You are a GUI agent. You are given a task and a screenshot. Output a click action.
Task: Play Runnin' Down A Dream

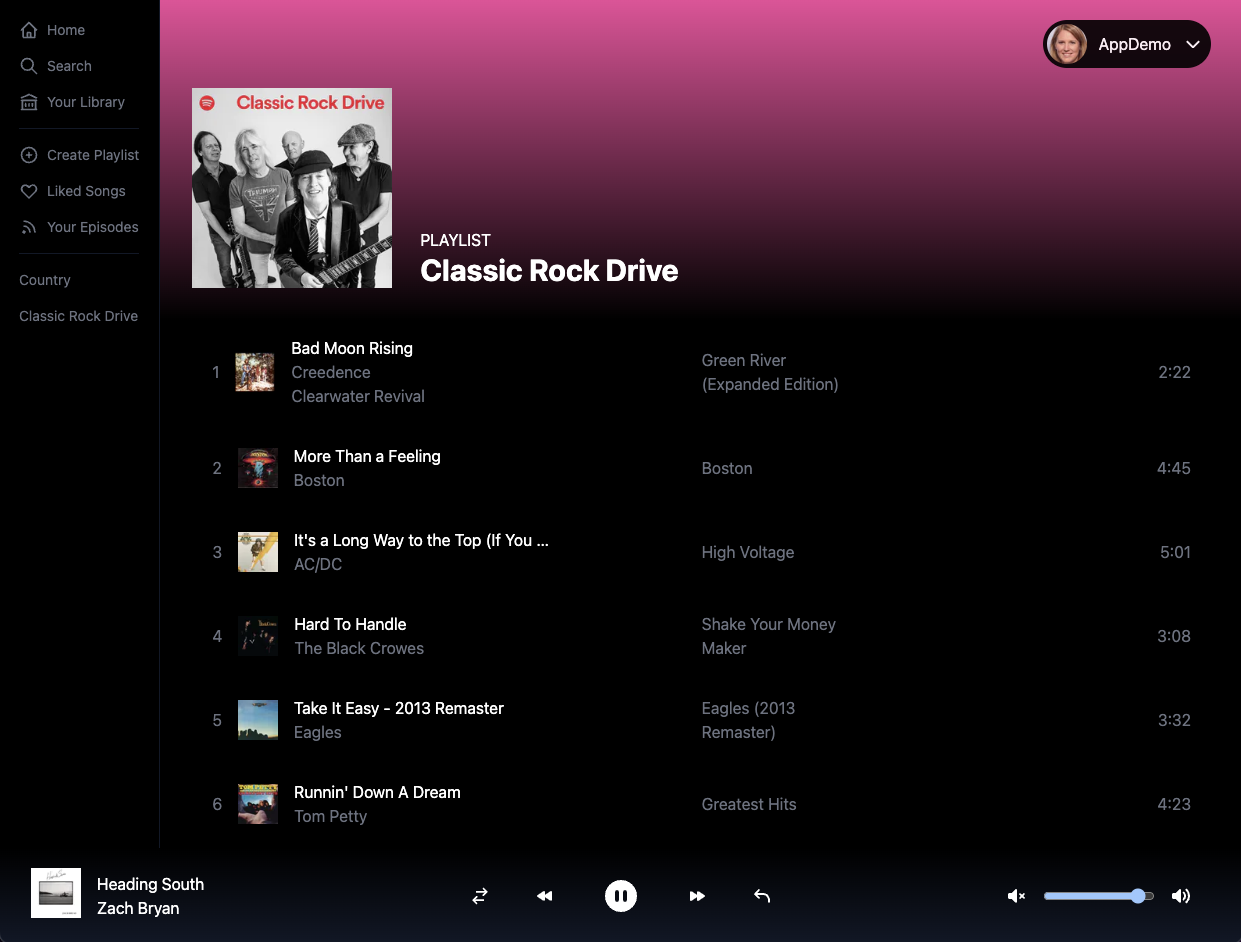[377, 792]
